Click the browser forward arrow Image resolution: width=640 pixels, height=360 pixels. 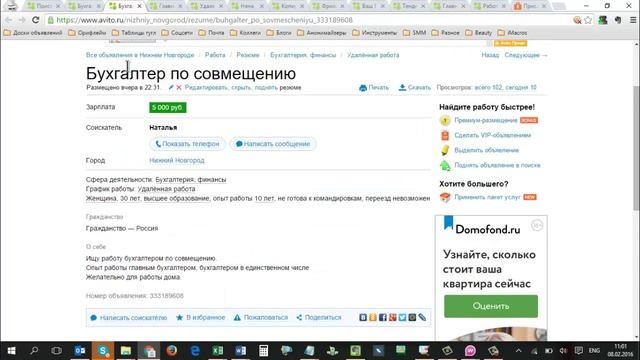click(22, 20)
